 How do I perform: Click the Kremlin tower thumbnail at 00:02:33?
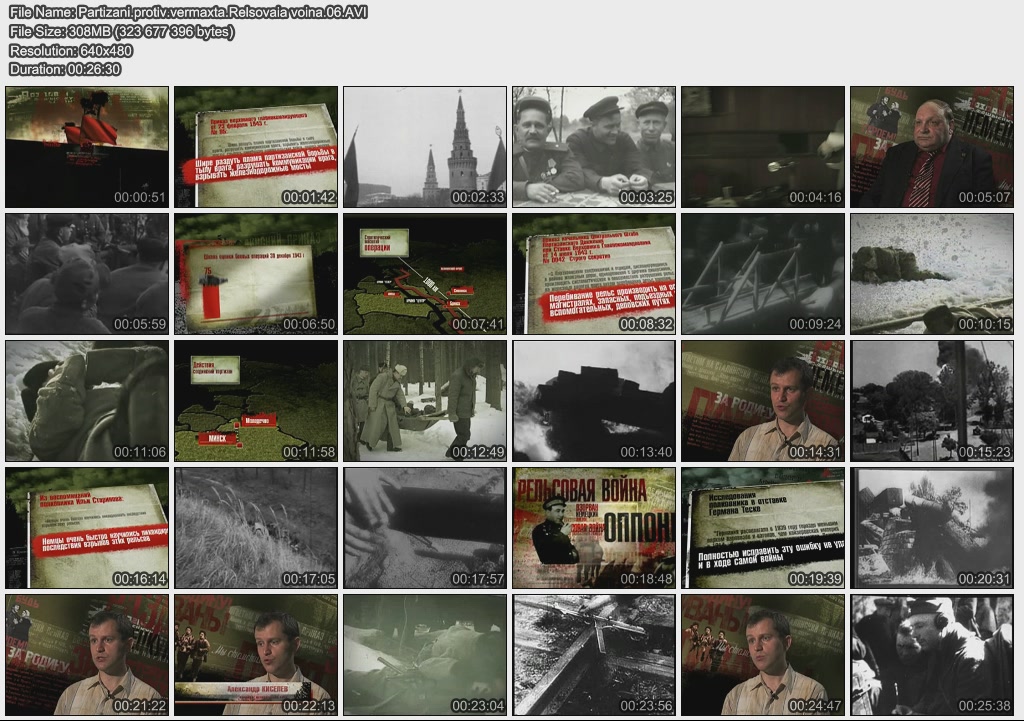[425, 147]
